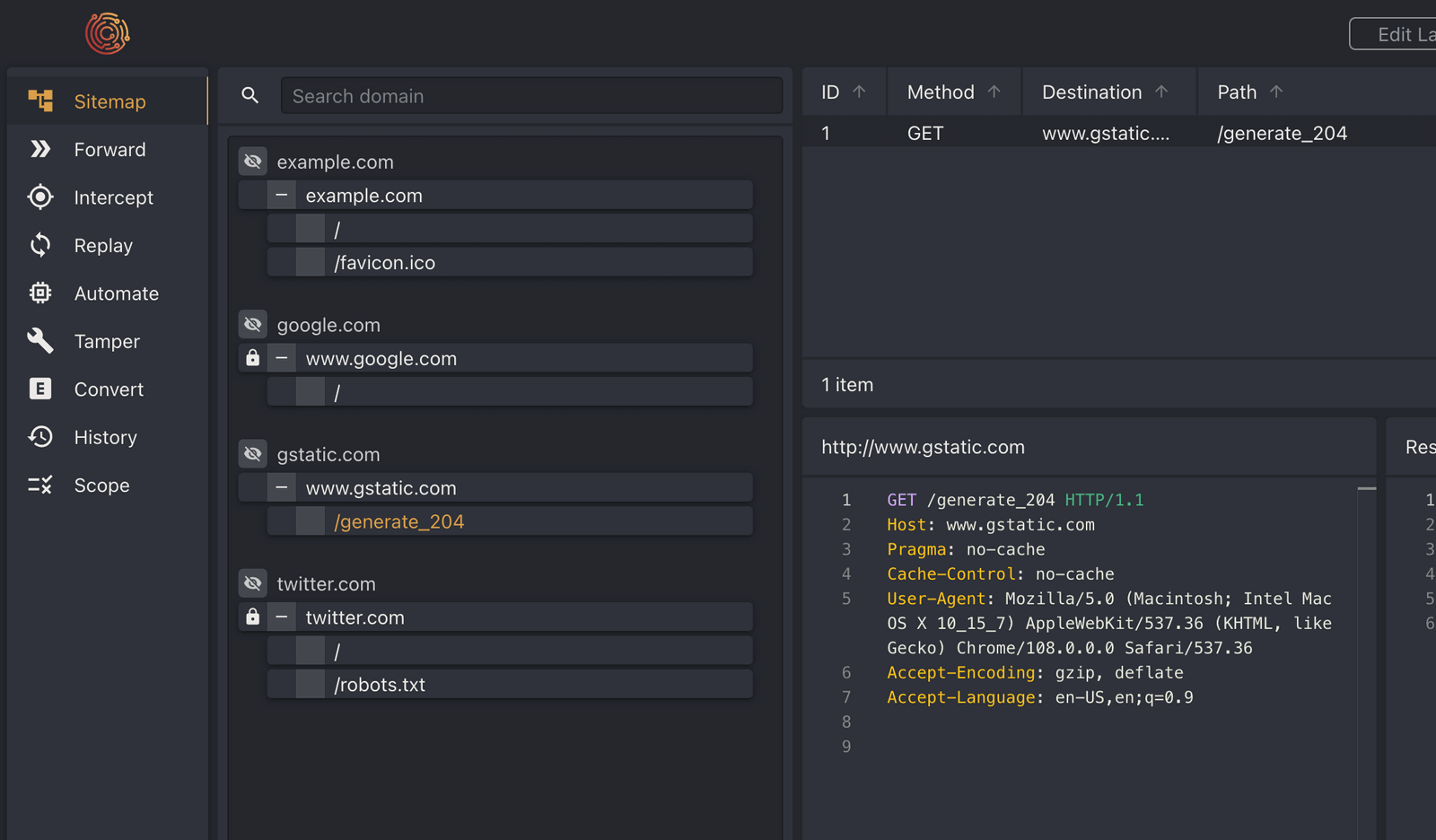Image resolution: width=1436 pixels, height=840 pixels.
Task: Select /generate_204 tree entry
Action: coord(510,521)
